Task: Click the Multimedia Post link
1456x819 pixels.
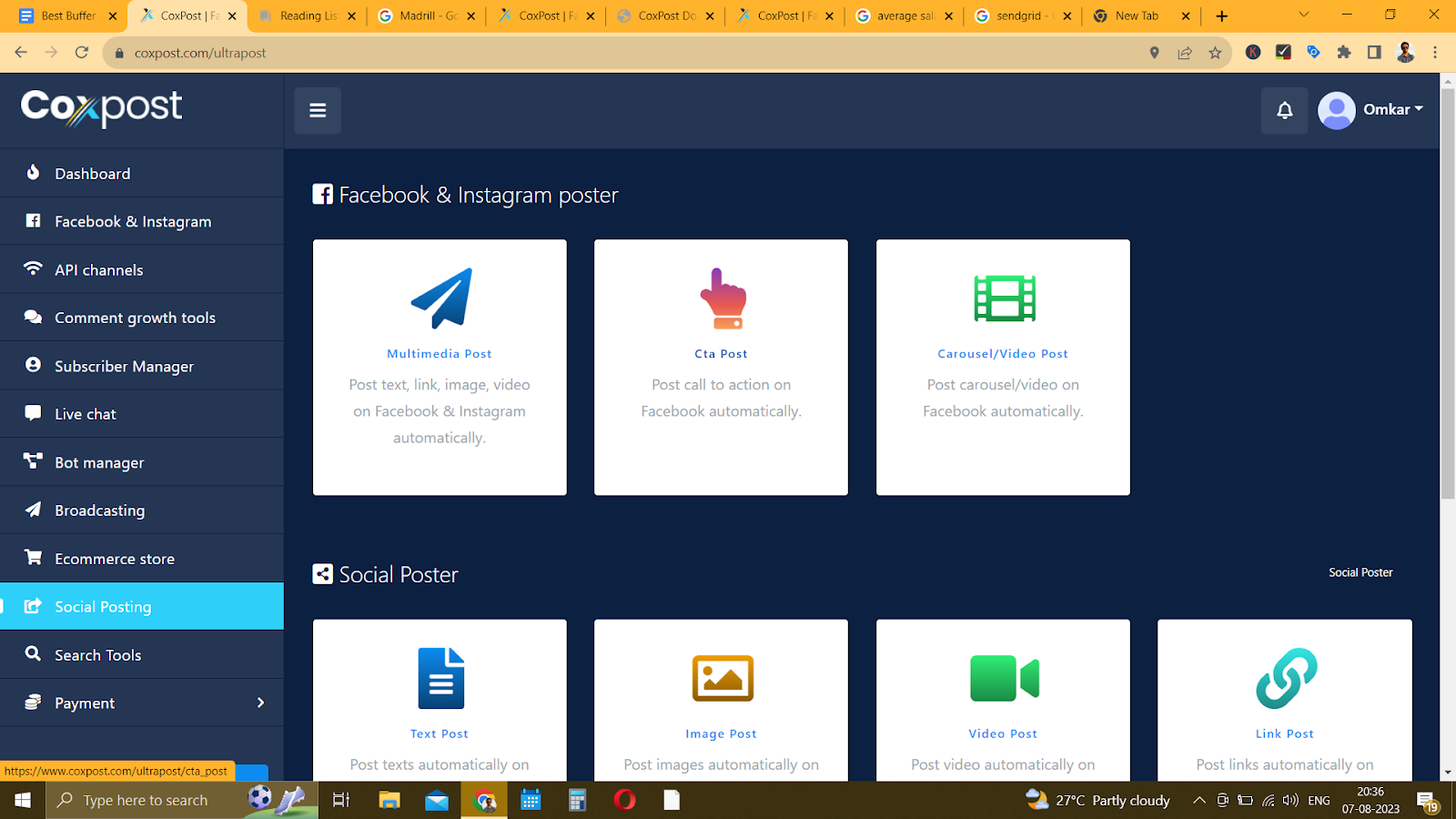Action: coord(440,354)
